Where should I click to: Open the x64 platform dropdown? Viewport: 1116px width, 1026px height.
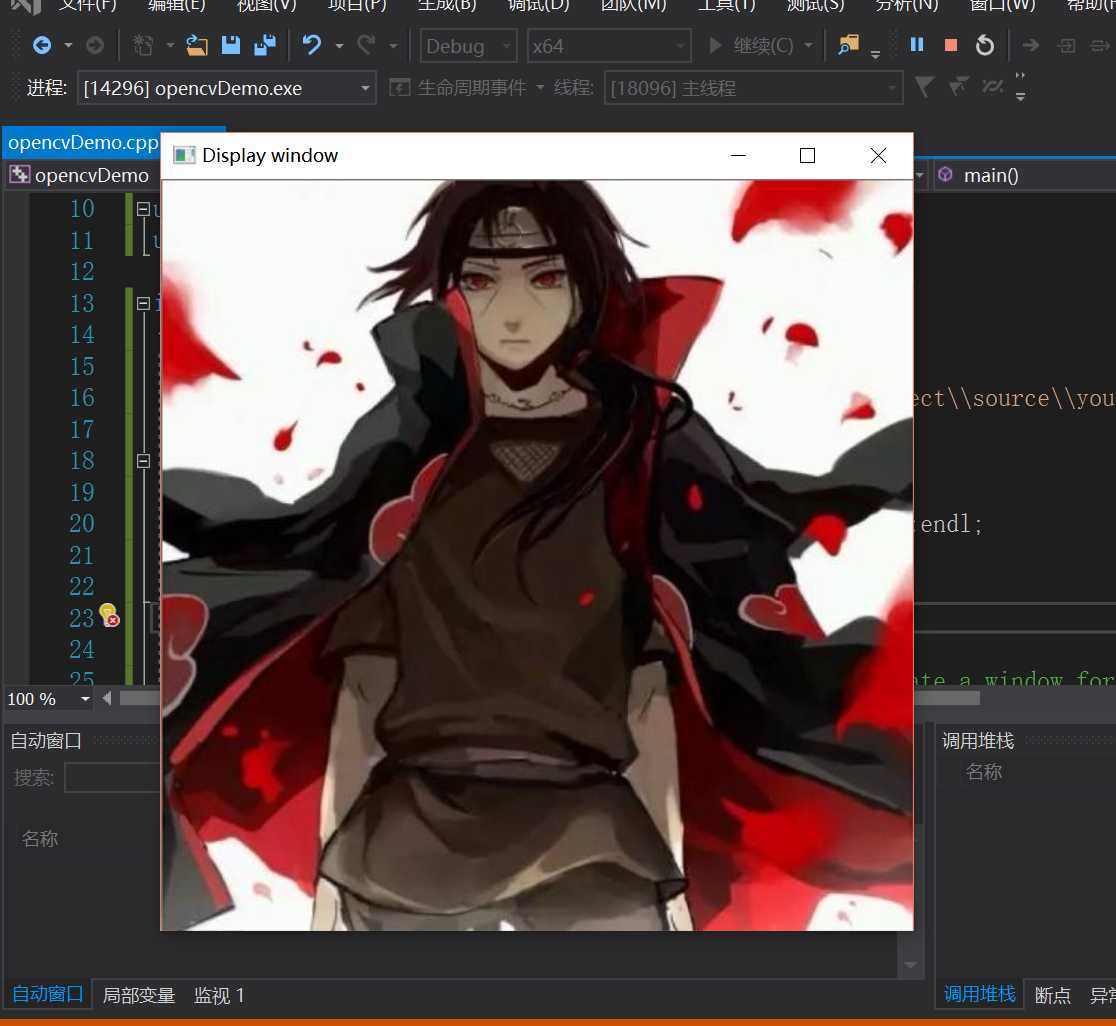point(609,46)
